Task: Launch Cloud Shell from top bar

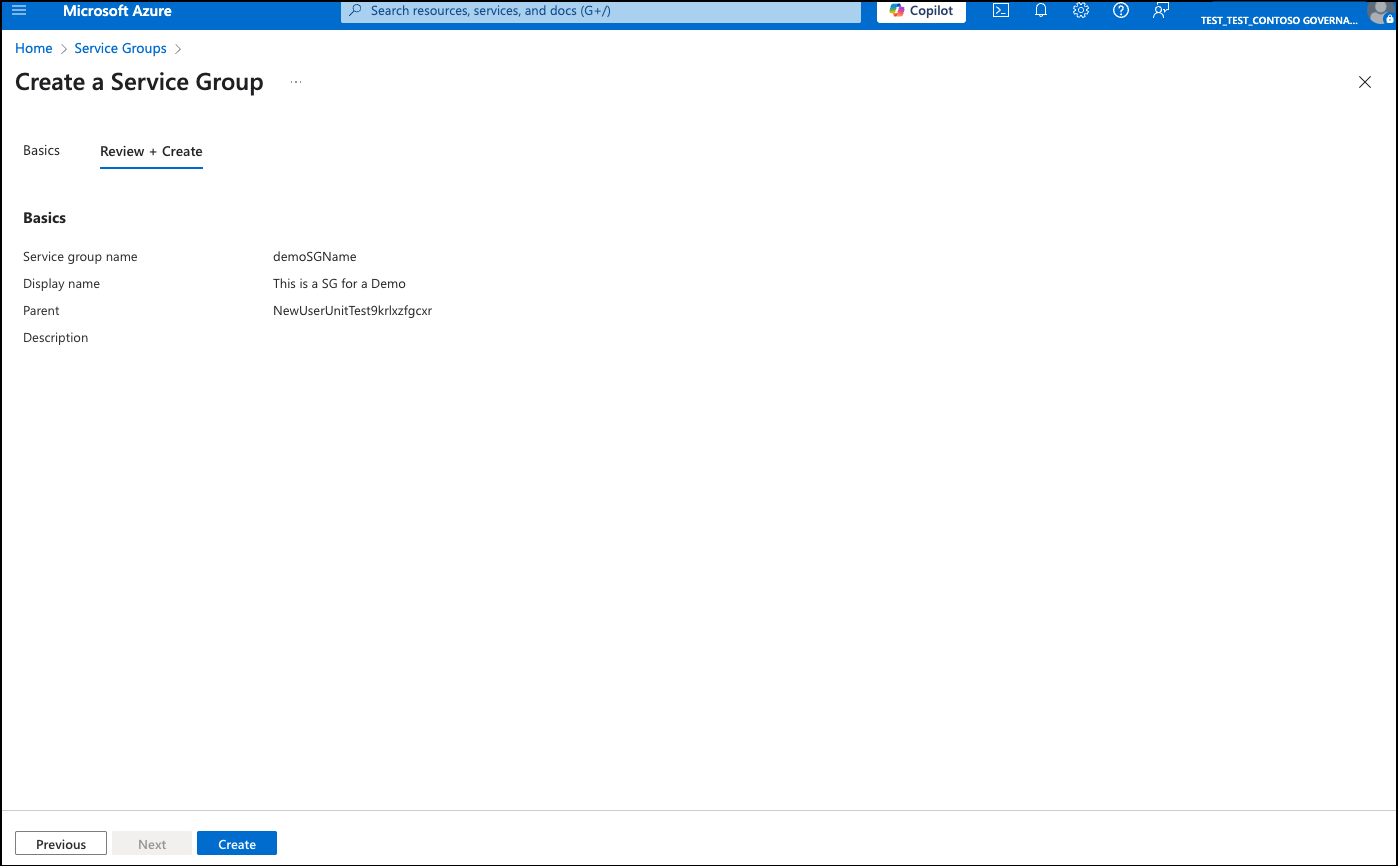Action: (1000, 11)
